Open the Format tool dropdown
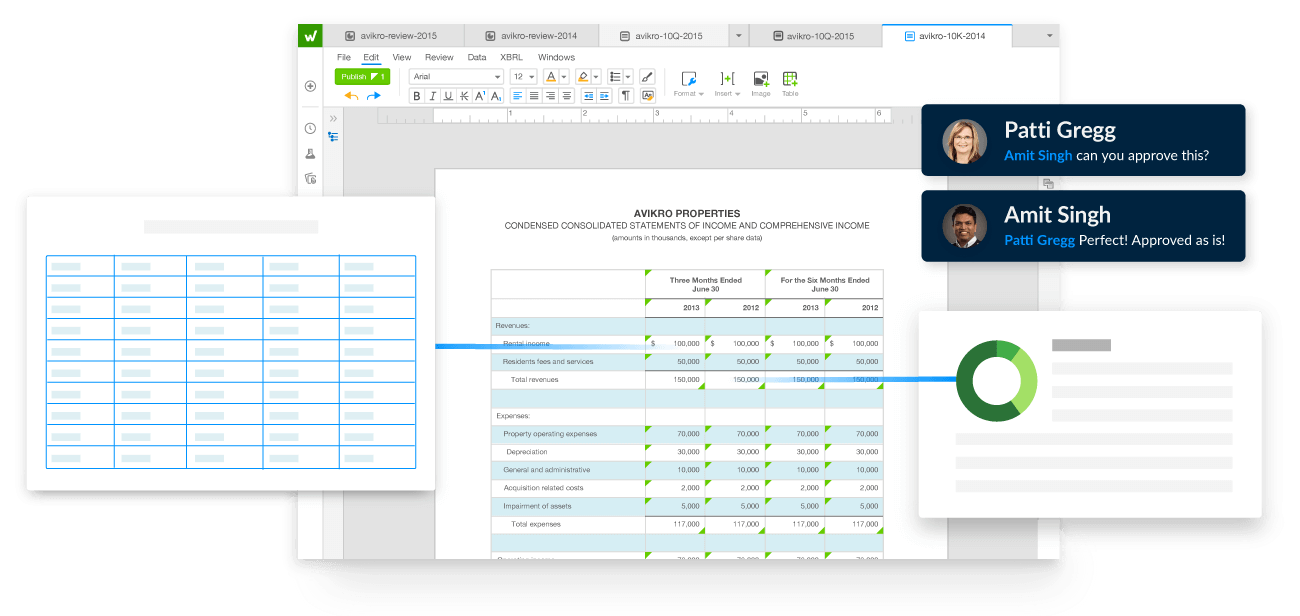Viewport: 1300px width, 616px height. tap(687, 84)
